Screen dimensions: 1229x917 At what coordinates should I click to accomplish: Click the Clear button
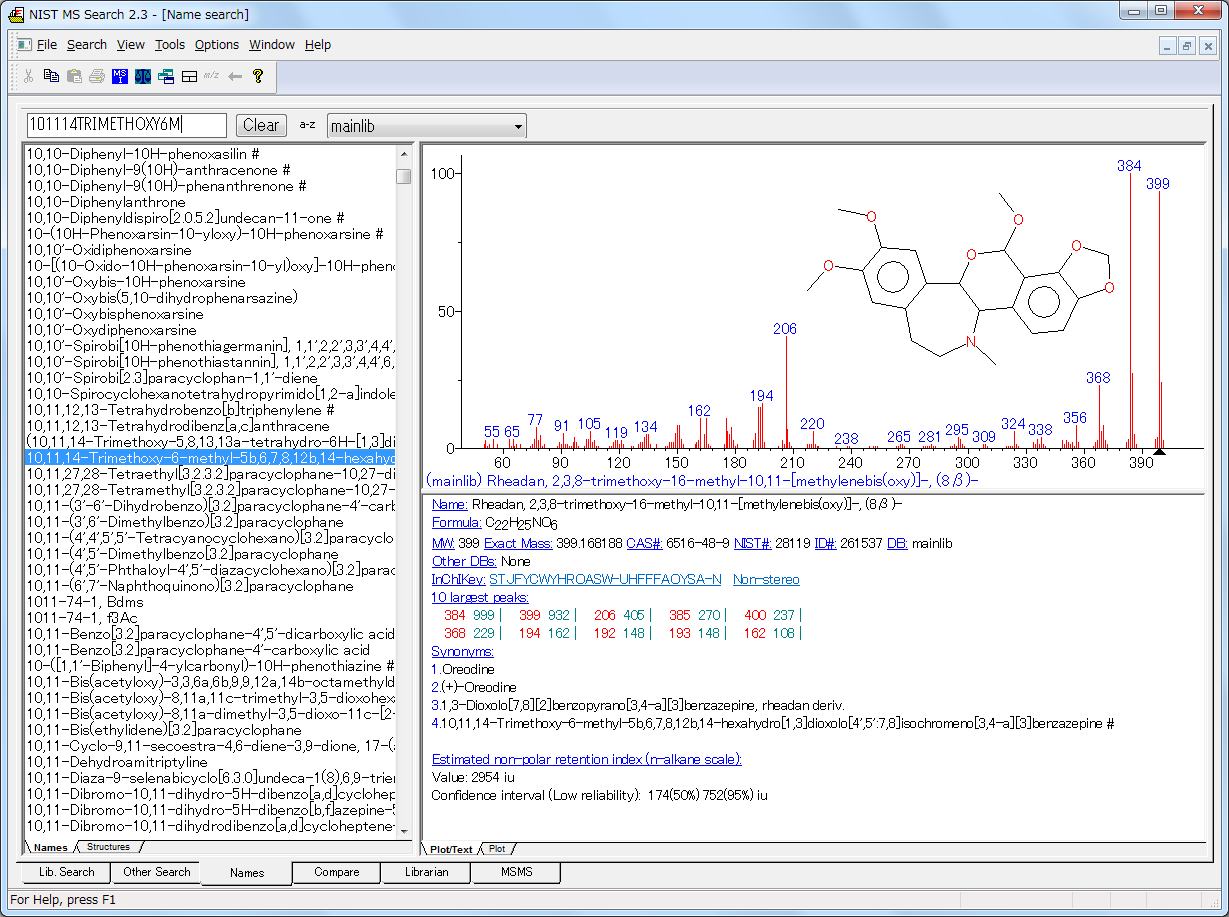[x=261, y=125]
